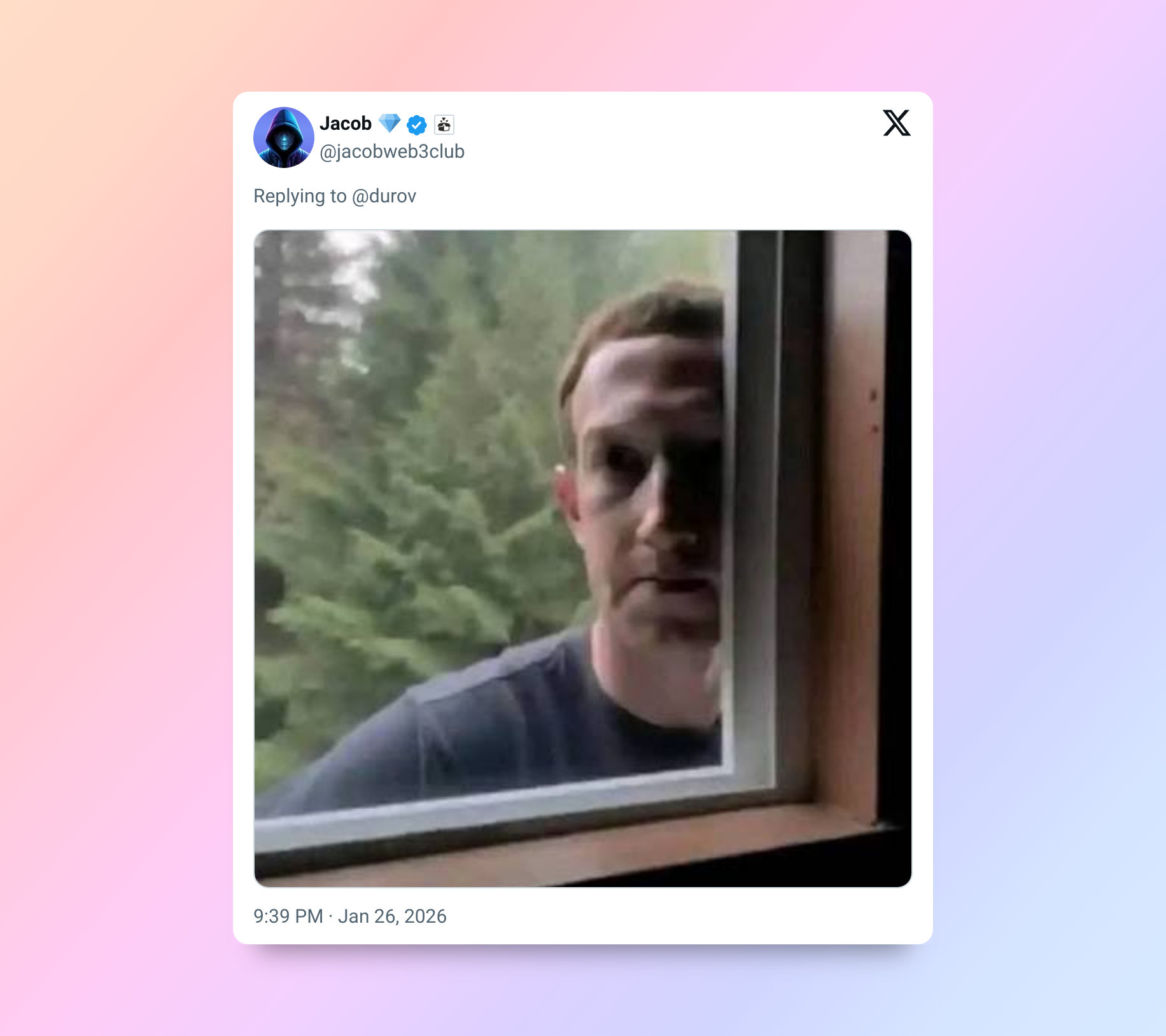Image resolution: width=1166 pixels, height=1036 pixels.
Task: Click the blue diamond emoji beside Jacob
Action: tap(390, 123)
